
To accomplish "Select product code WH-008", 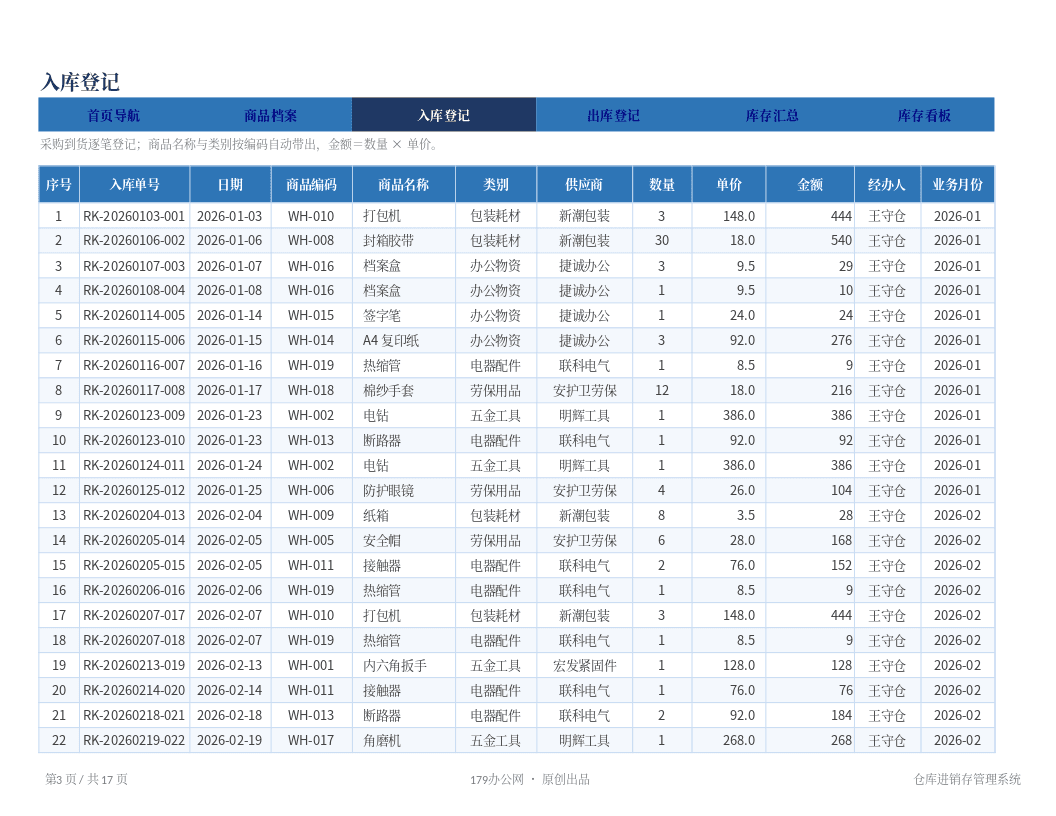I will pyautogui.click(x=311, y=240).
